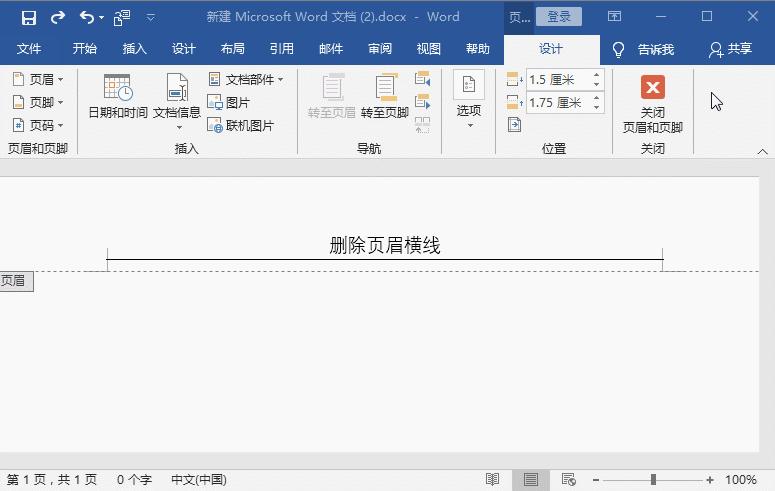Open 文档信息 document info dropdown

pos(177,101)
